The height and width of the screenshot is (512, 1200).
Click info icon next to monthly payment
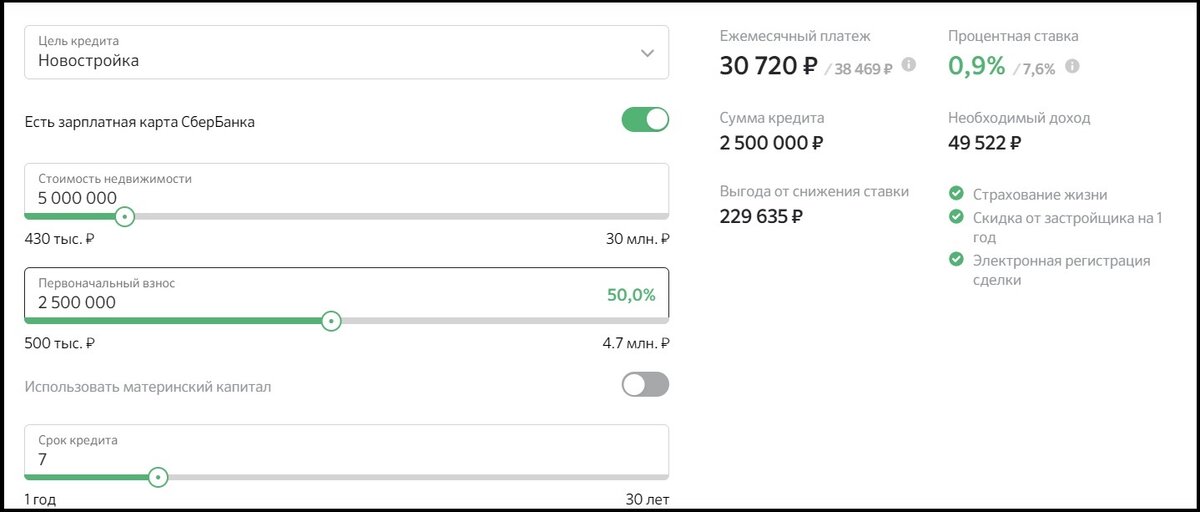point(908,65)
